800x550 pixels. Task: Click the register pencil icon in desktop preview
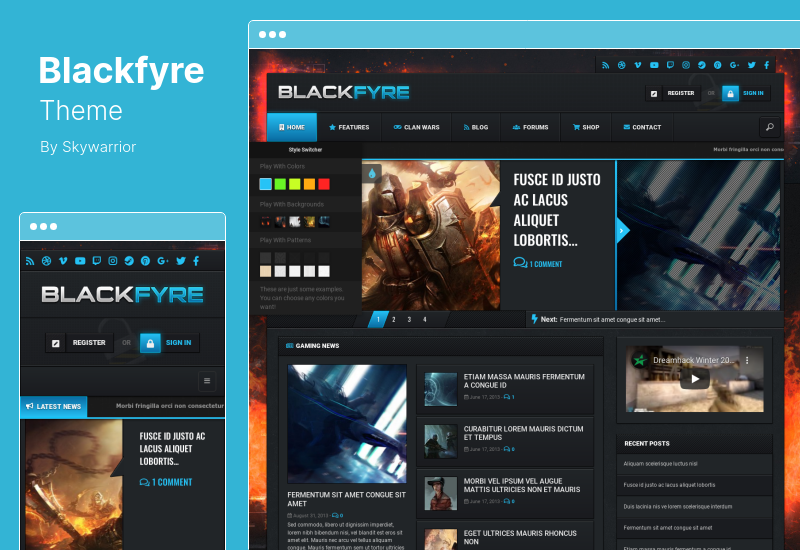(x=654, y=93)
